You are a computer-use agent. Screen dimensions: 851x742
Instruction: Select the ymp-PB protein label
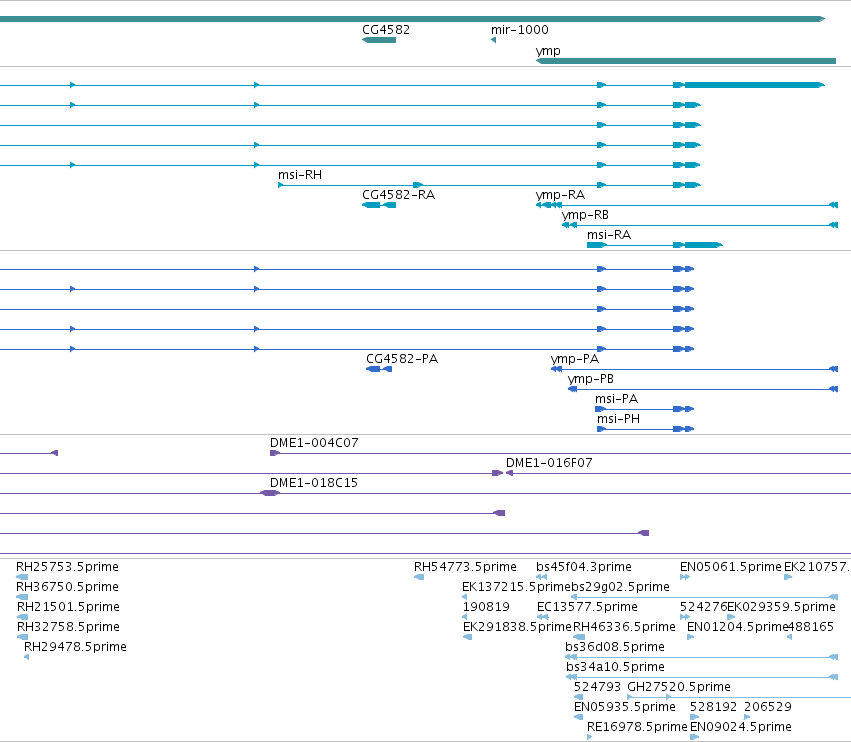(x=590, y=379)
